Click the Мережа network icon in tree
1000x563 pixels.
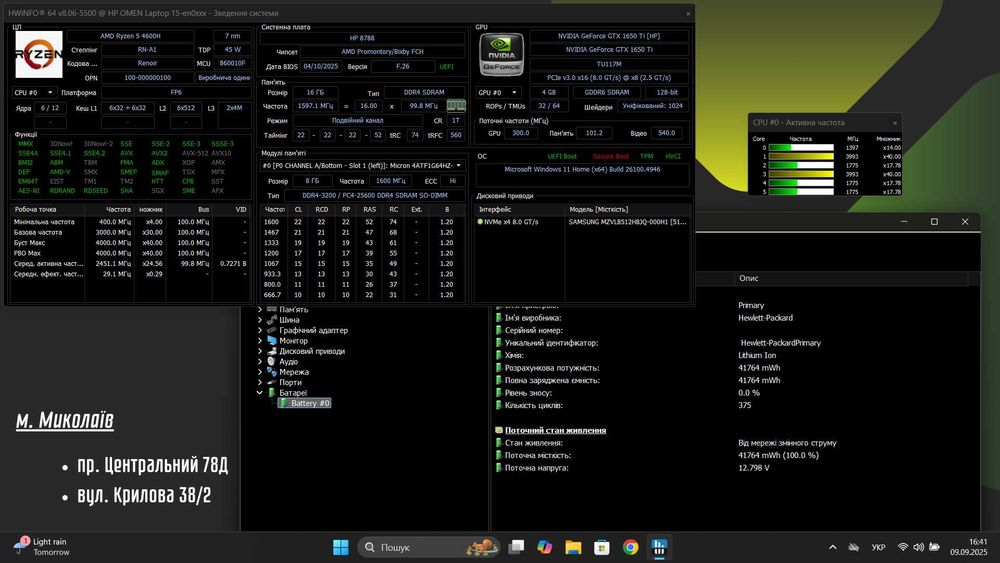271,372
